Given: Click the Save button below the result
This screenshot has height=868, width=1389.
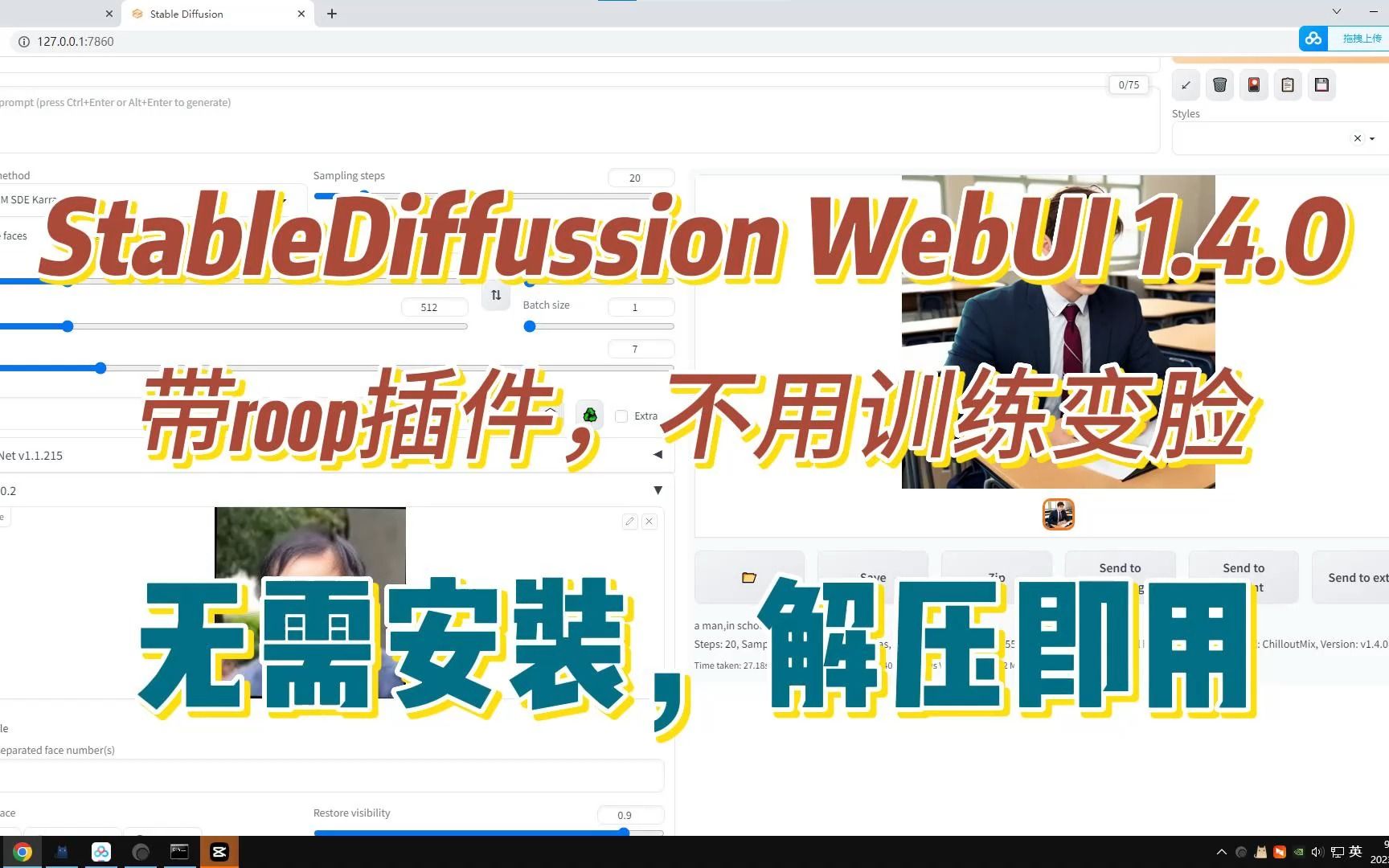Looking at the screenshot, I should pos(872,577).
